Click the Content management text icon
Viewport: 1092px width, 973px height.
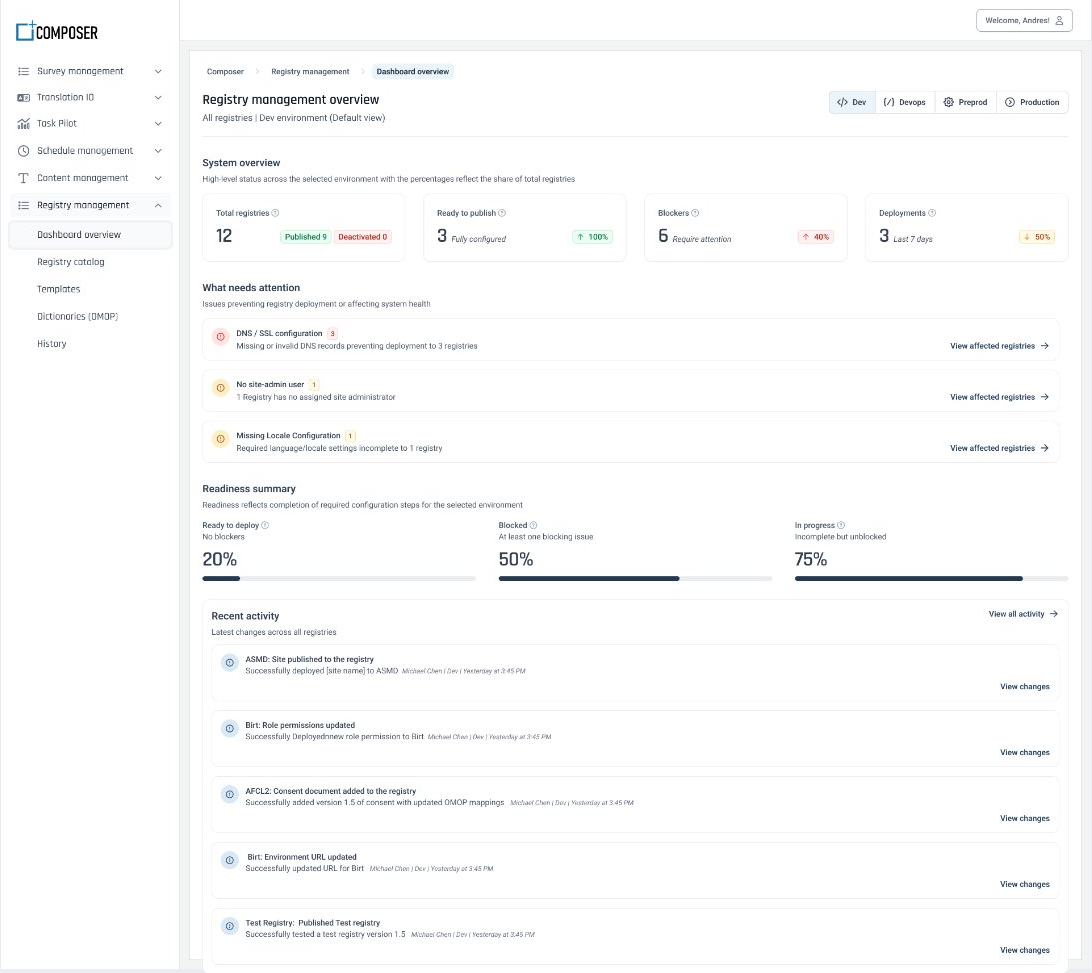[x=23, y=178]
